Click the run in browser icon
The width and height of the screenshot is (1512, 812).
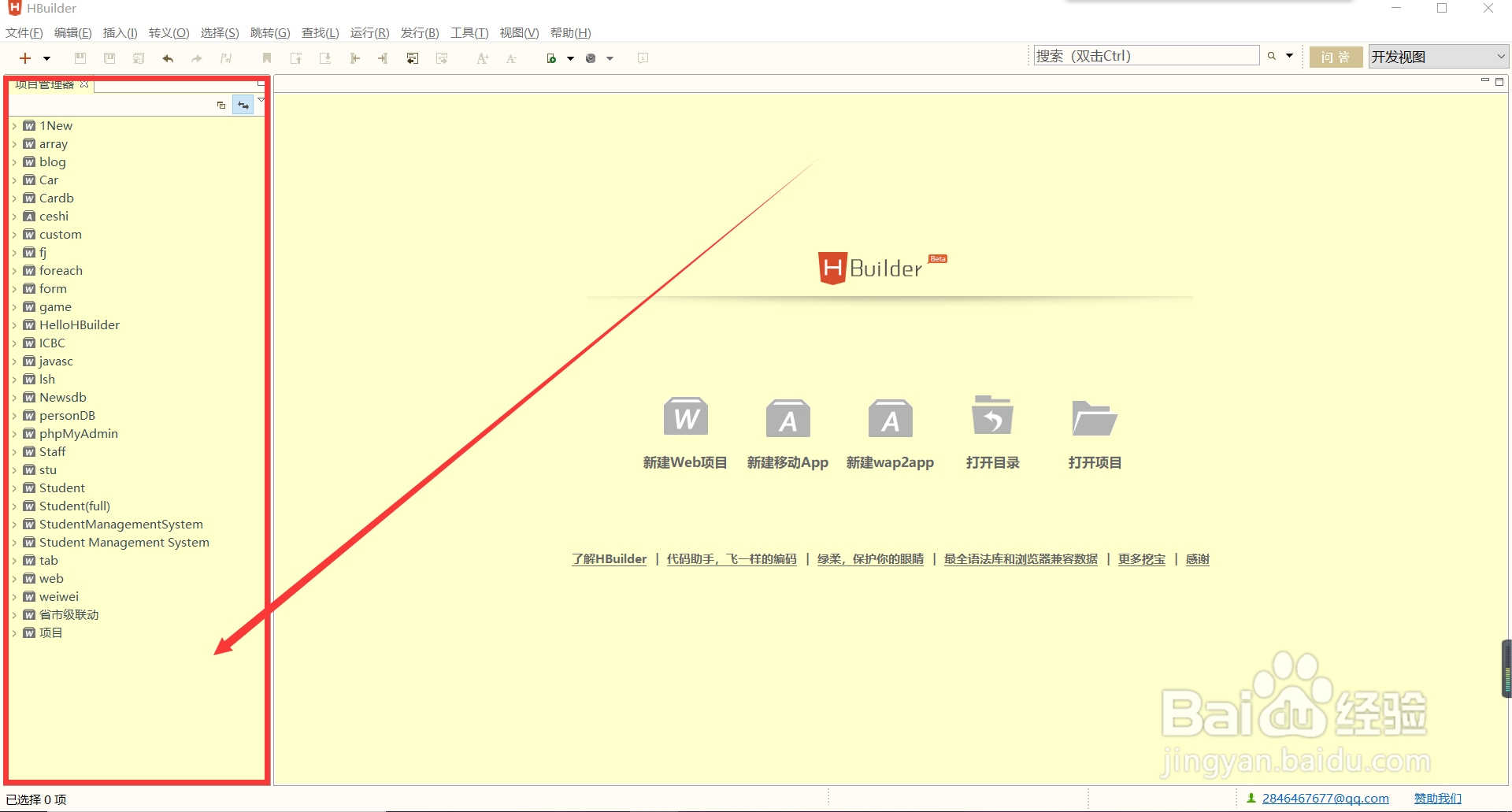pos(551,58)
